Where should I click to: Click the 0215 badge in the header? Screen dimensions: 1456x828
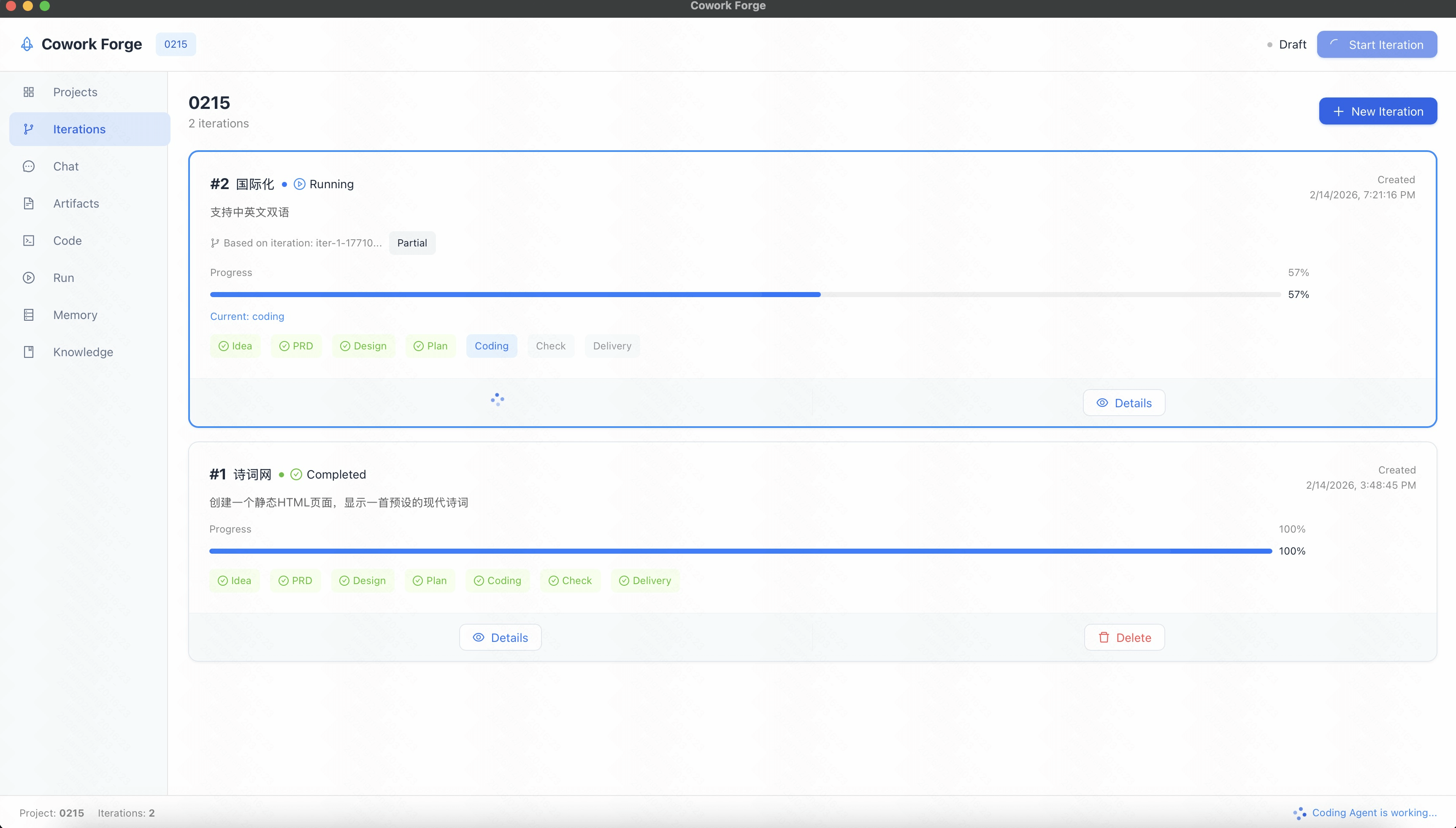[x=175, y=44]
